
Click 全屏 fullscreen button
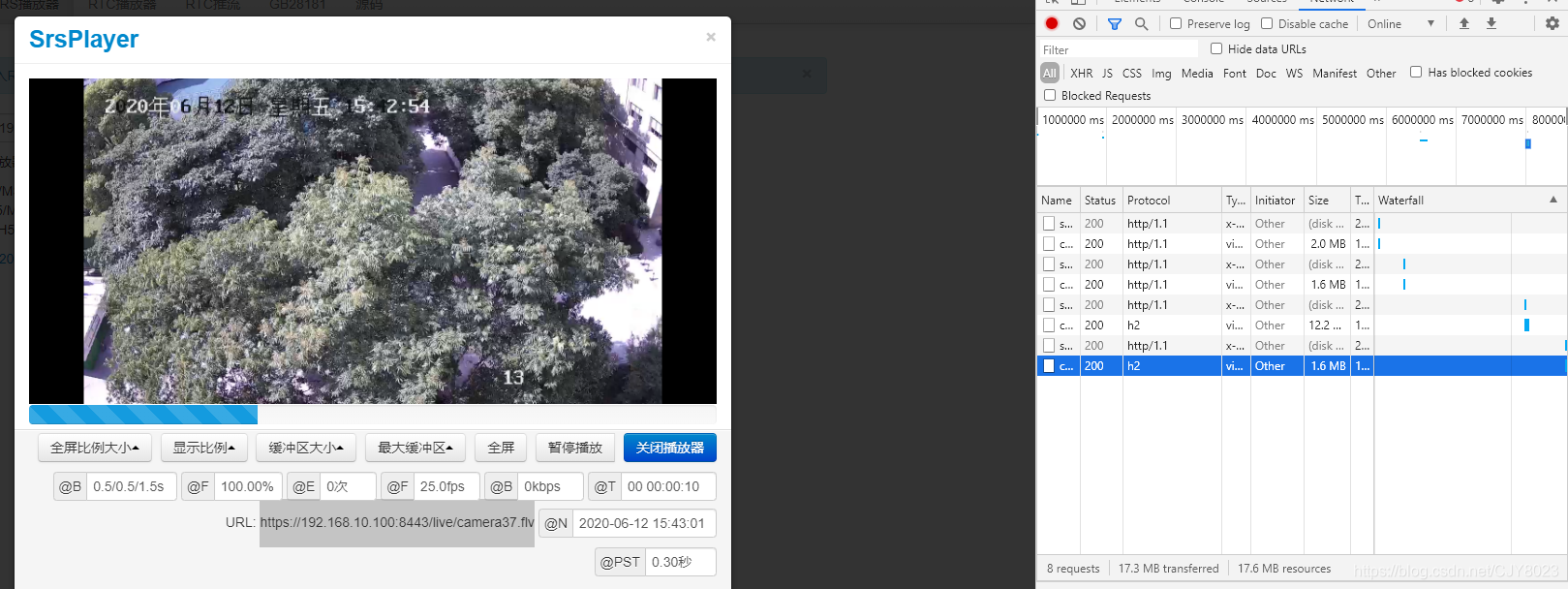tap(501, 448)
